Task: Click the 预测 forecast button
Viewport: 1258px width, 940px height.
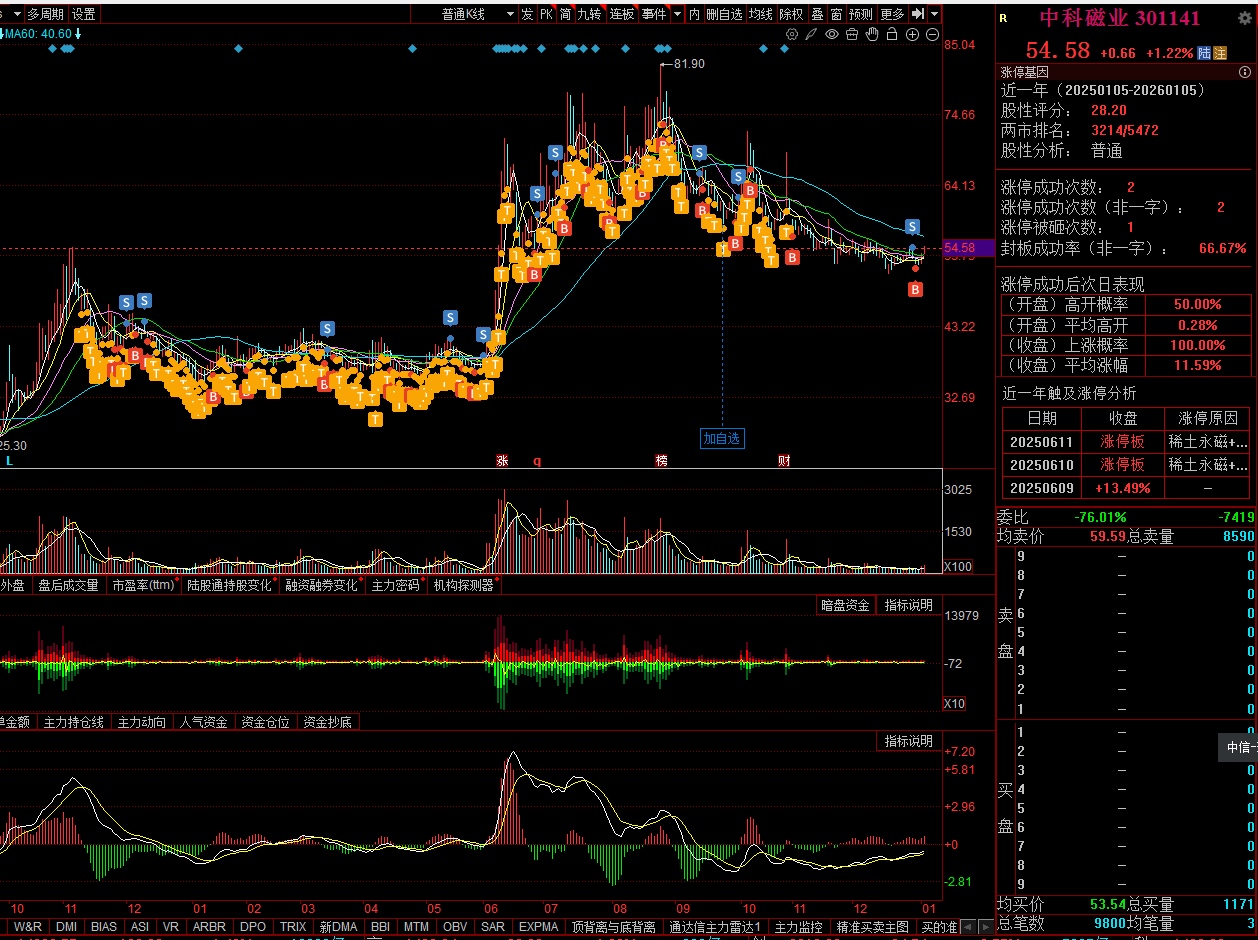Action: (x=861, y=14)
